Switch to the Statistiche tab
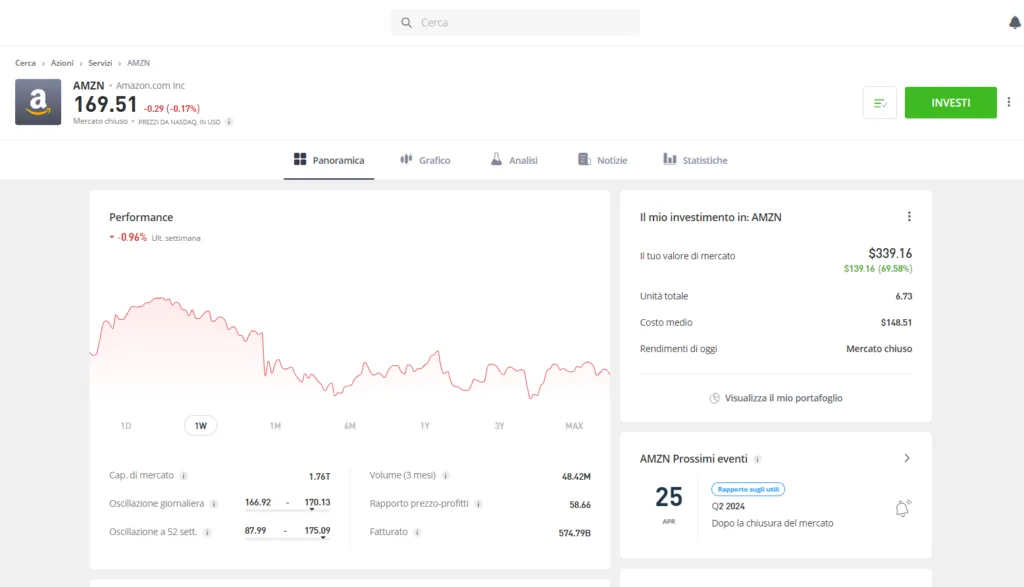Viewport: 1024px width, 587px height. pyautogui.click(x=696, y=160)
